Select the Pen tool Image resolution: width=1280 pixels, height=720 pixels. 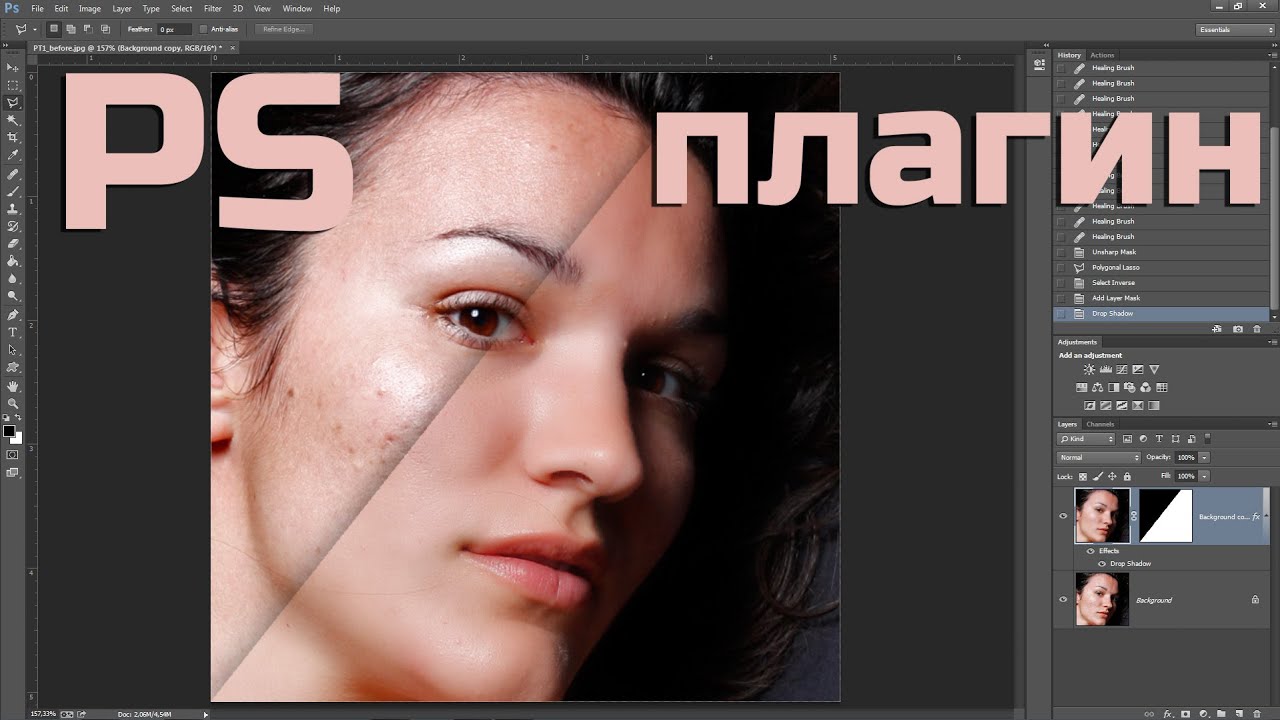point(13,314)
